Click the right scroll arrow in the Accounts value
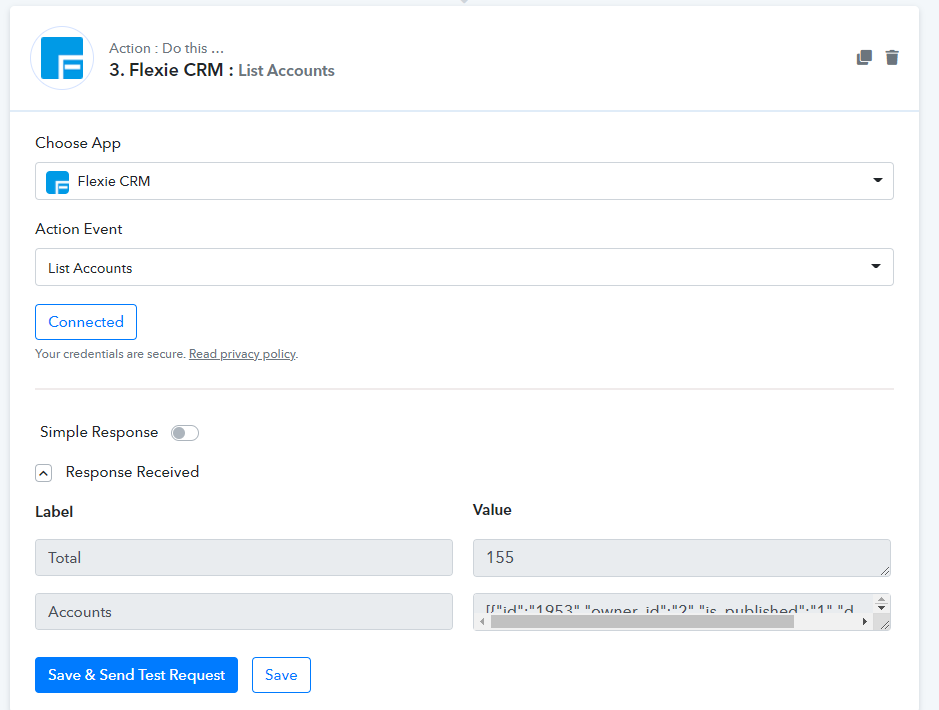 [865, 622]
